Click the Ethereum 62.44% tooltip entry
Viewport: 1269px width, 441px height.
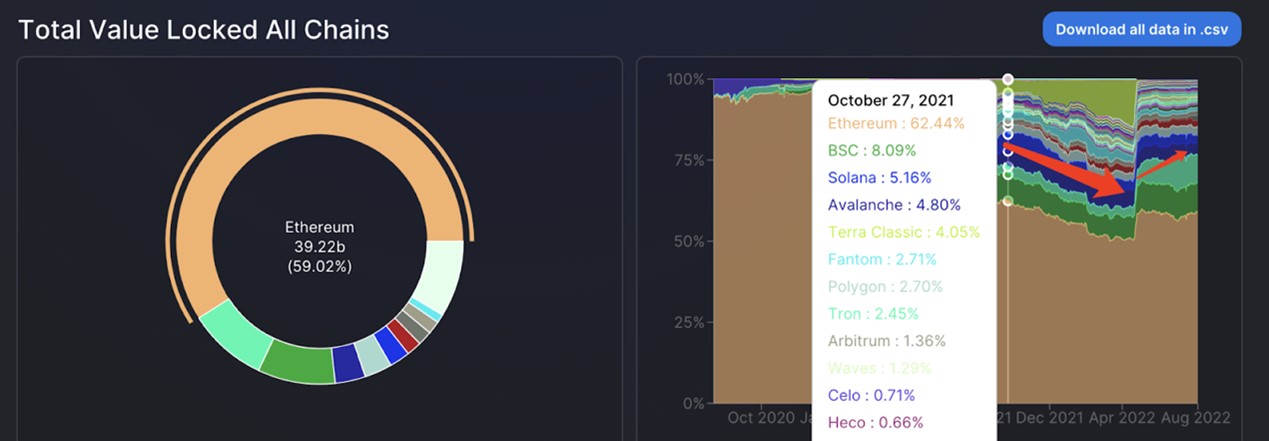click(x=896, y=123)
